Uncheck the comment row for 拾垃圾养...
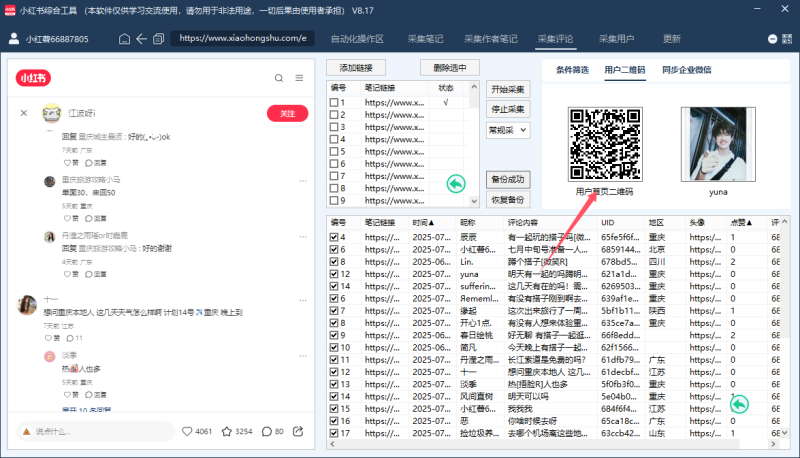800x458 pixels. [x=334, y=433]
